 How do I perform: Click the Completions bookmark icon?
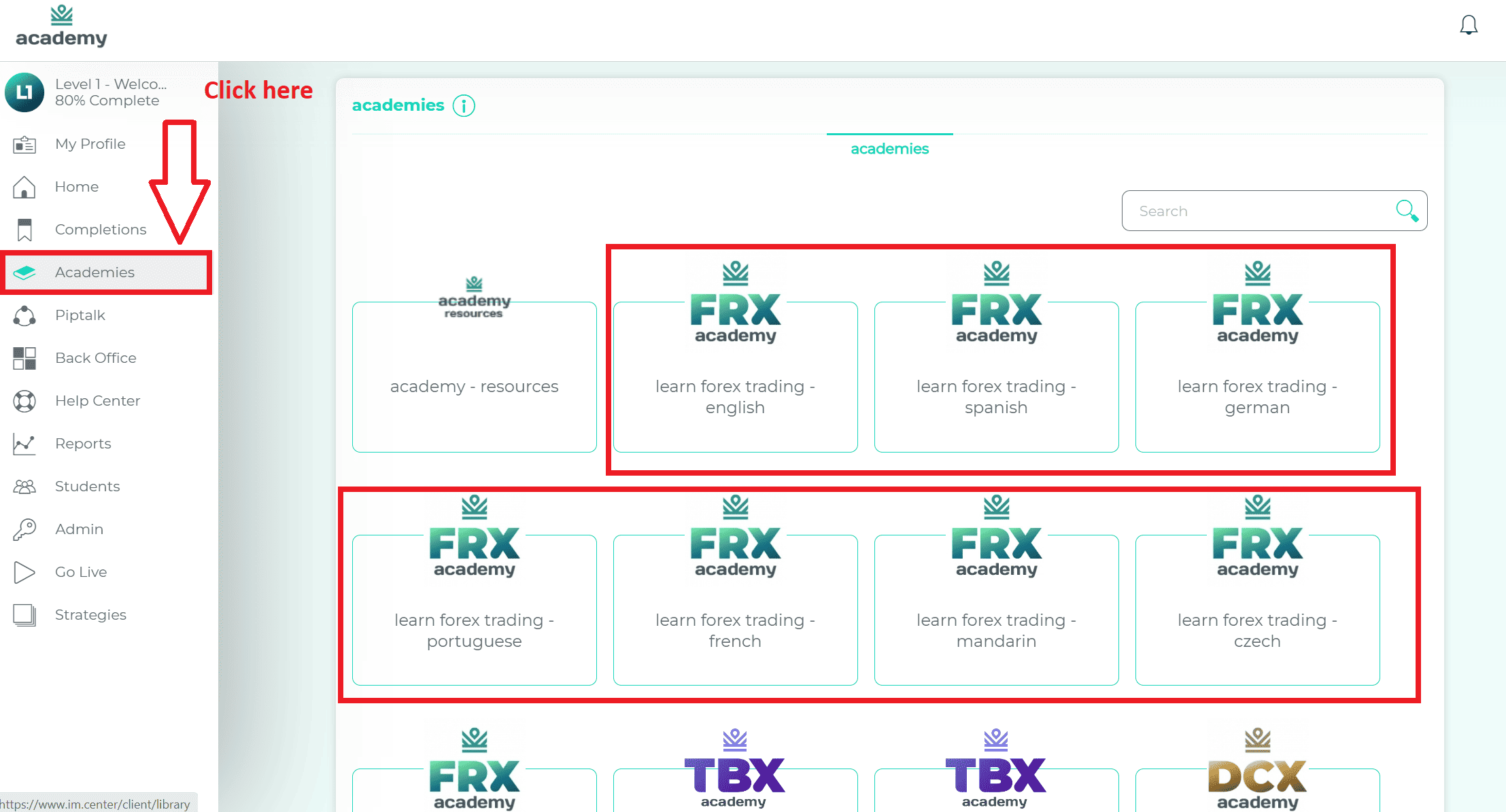point(24,230)
